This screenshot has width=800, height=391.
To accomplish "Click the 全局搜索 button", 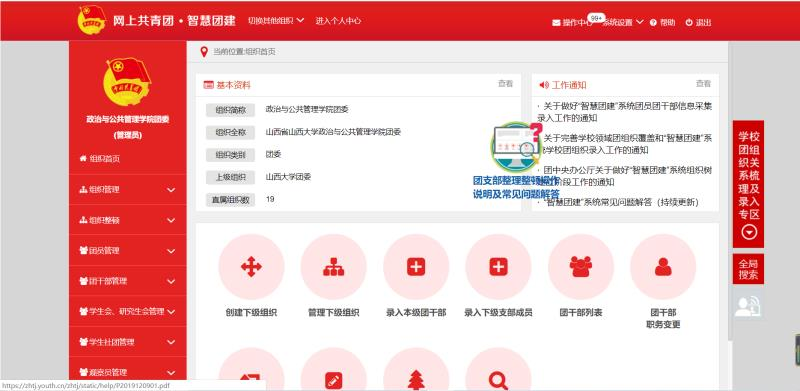I will (748, 270).
